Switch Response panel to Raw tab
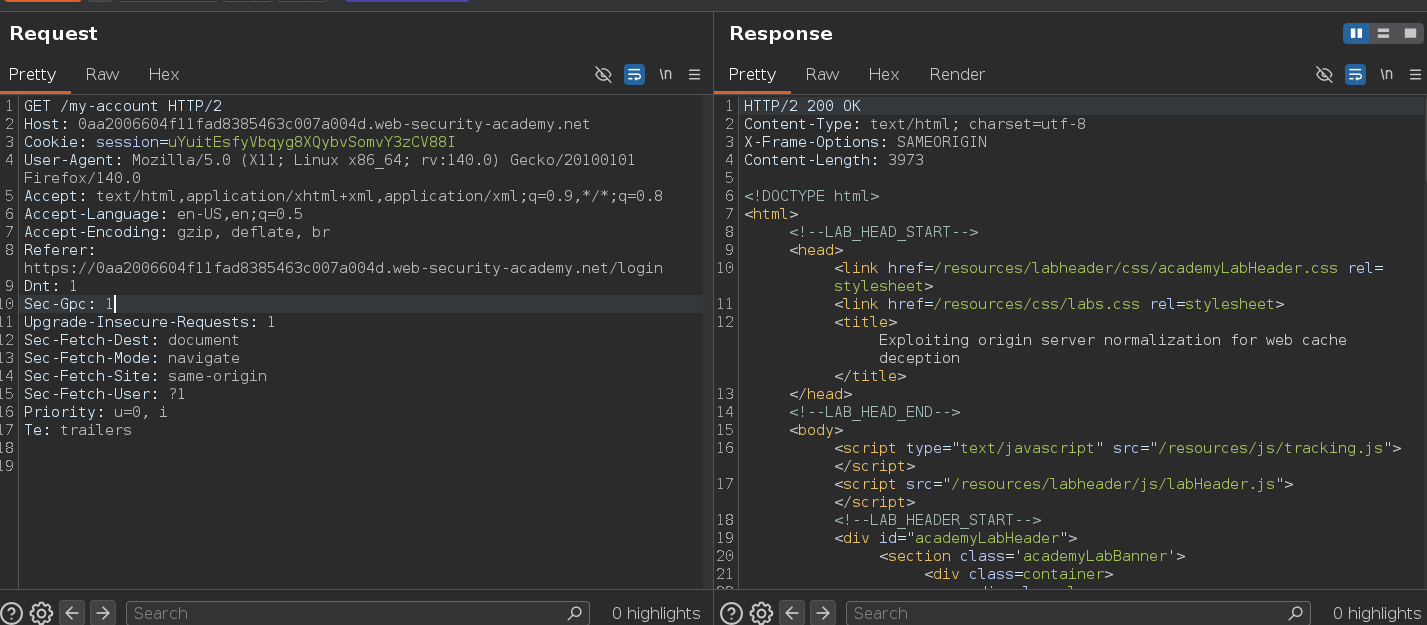 tap(822, 74)
